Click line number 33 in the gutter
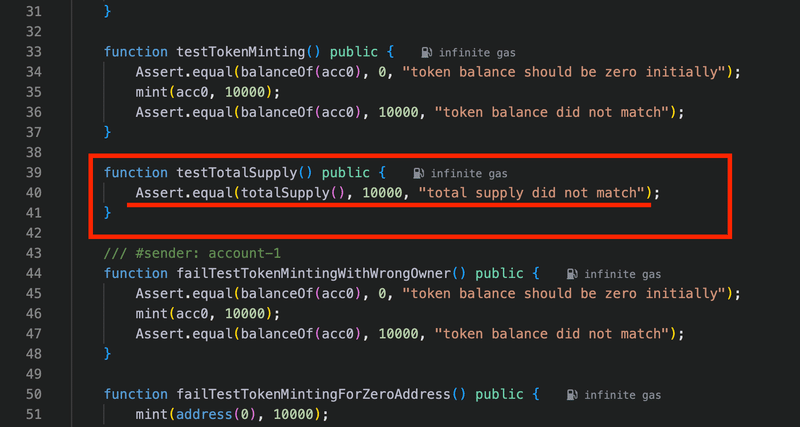Image resolution: width=800 pixels, height=427 pixels. (x=33, y=52)
